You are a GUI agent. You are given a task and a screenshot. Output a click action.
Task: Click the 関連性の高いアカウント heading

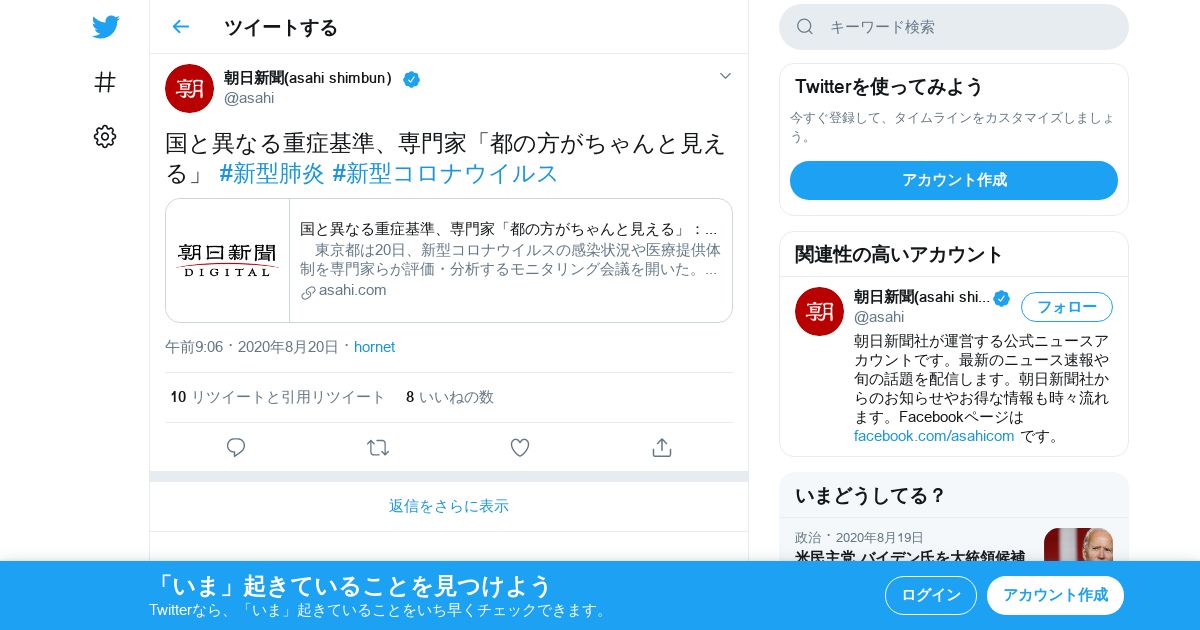point(899,254)
